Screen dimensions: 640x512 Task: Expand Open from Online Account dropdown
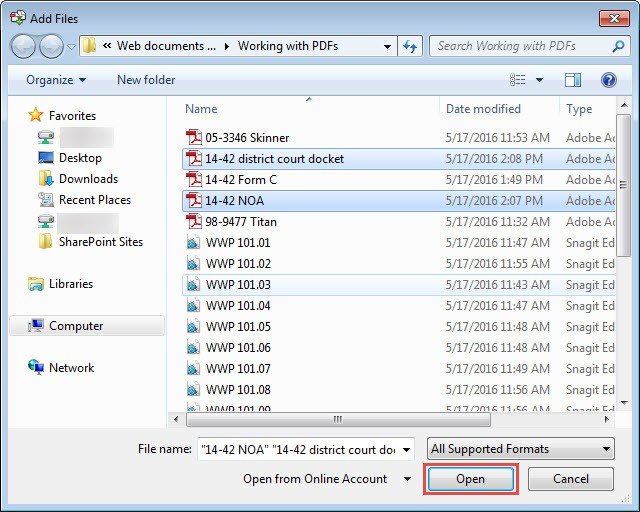click(x=407, y=479)
